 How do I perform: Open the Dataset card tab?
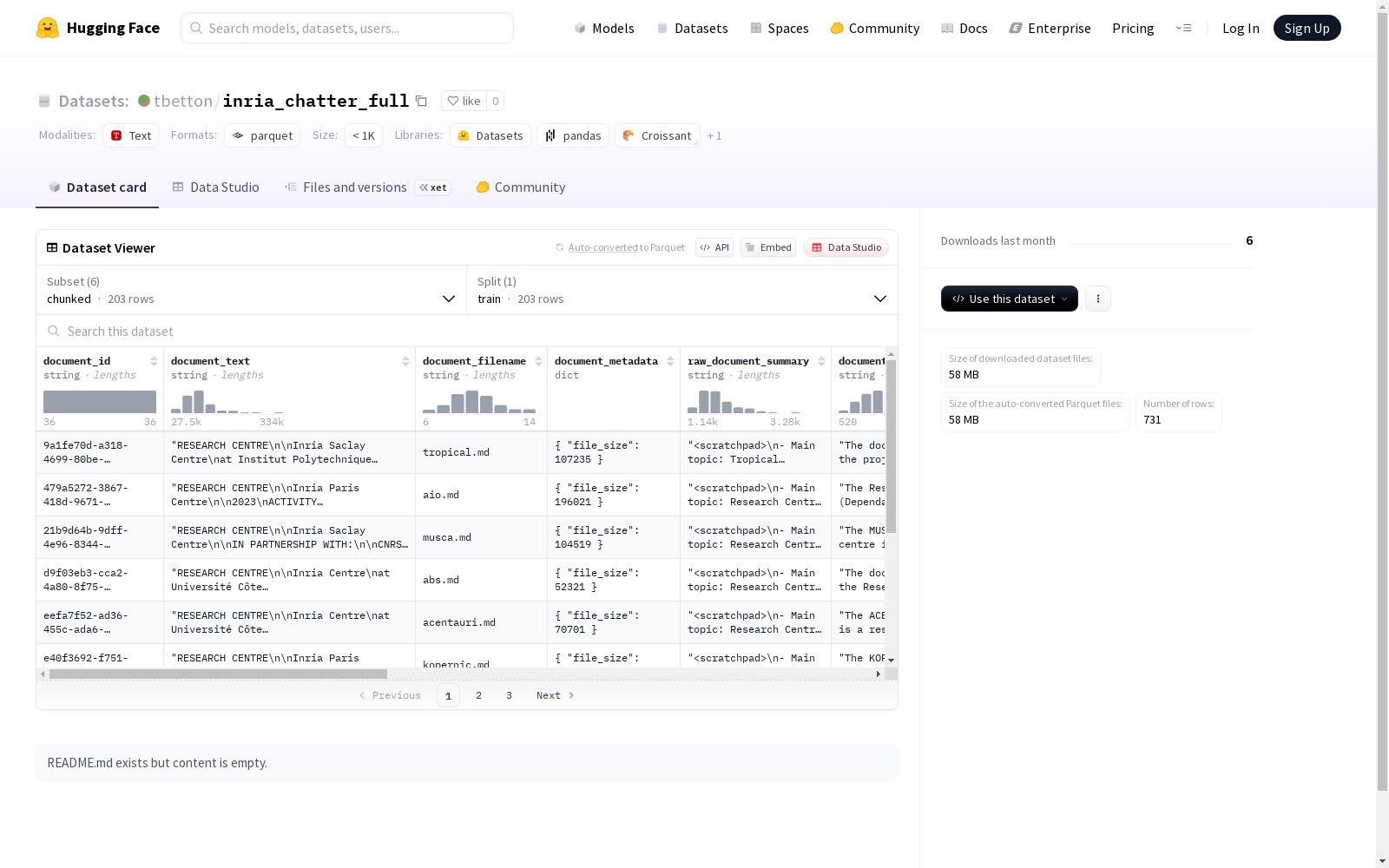click(x=97, y=187)
